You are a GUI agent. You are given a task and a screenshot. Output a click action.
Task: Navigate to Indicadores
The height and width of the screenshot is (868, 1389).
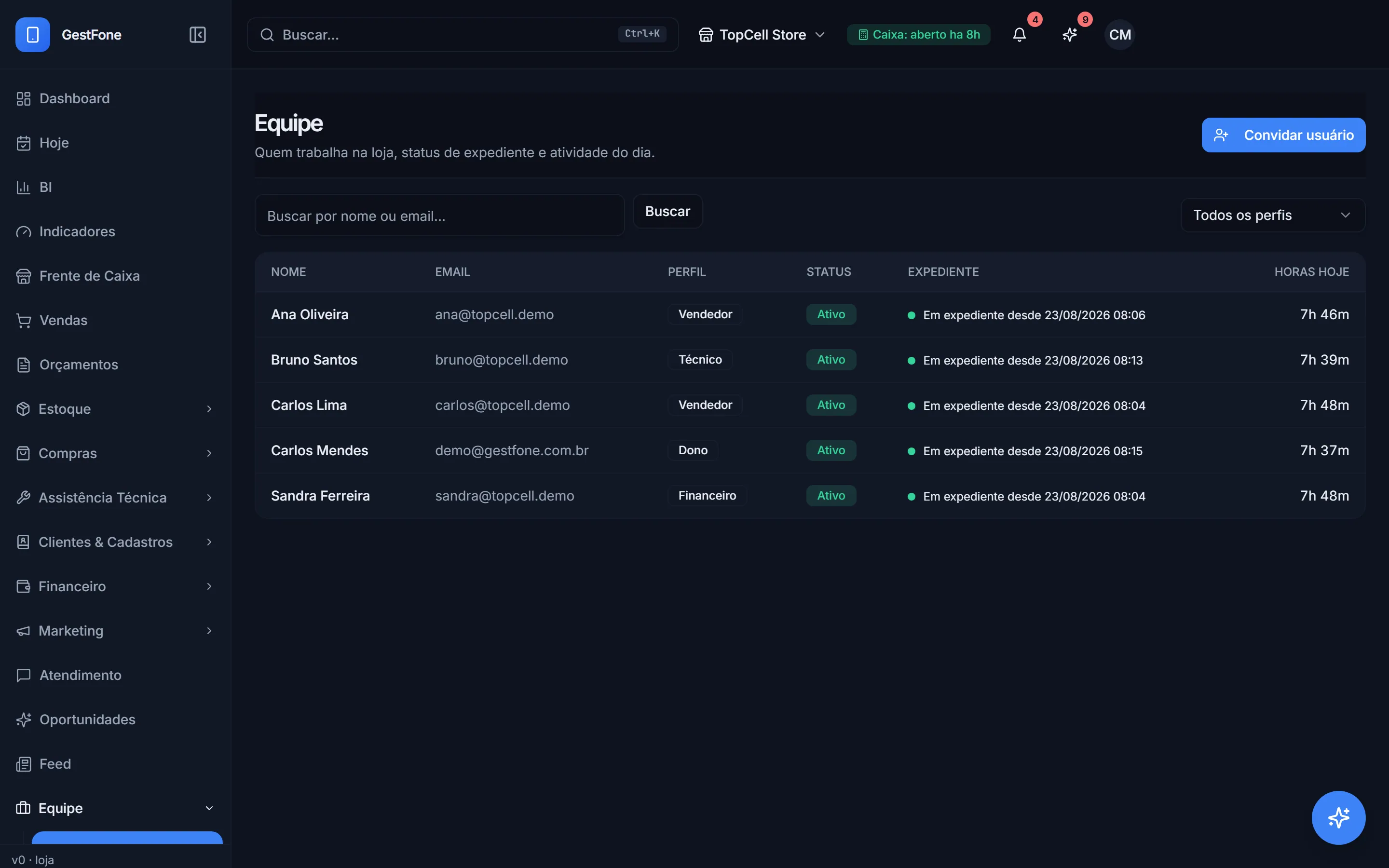click(x=115, y=231)
